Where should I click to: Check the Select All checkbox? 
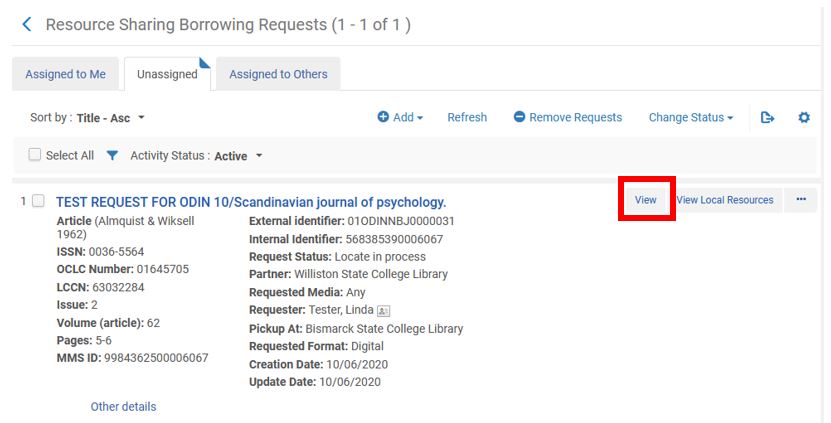(x=34, y=155)
